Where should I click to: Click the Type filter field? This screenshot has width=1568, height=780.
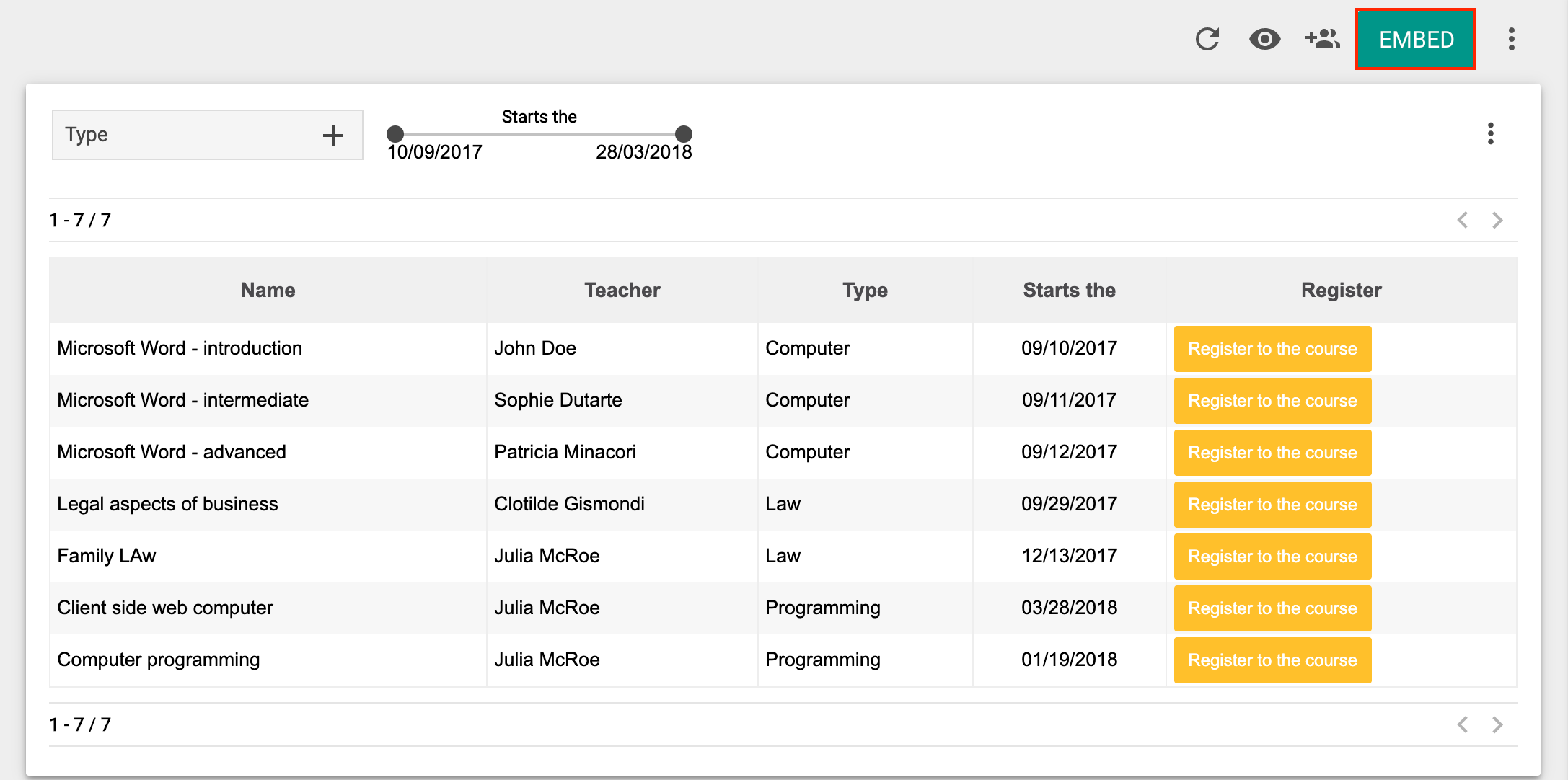pyautogui.click(x=208, y=135)
